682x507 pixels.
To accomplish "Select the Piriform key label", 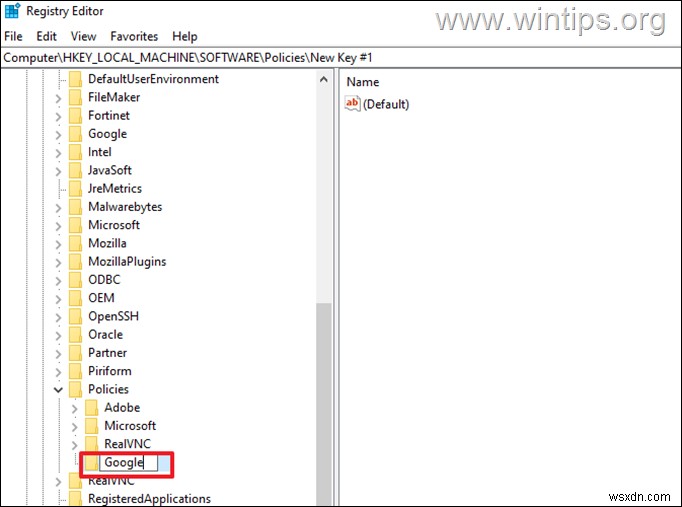I will (110, 371).
